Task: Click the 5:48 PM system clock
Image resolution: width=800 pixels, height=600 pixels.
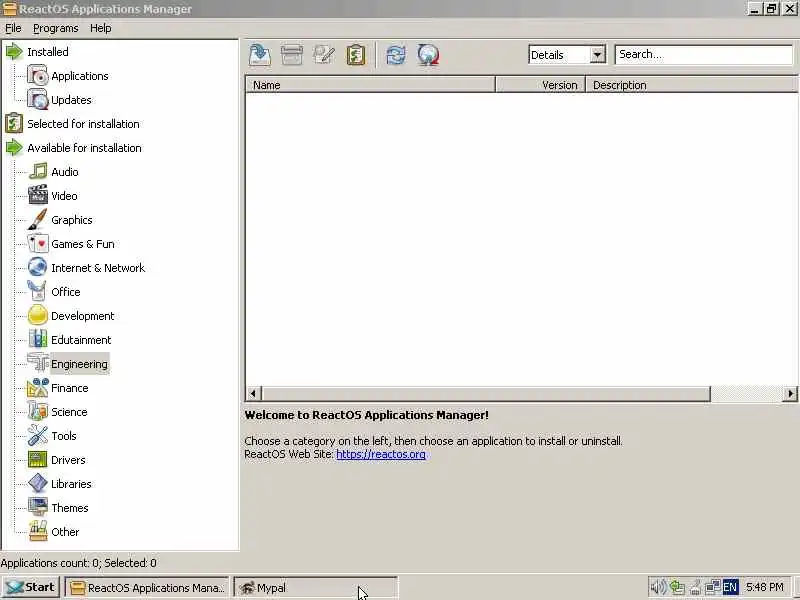Action: coord(764,587)
